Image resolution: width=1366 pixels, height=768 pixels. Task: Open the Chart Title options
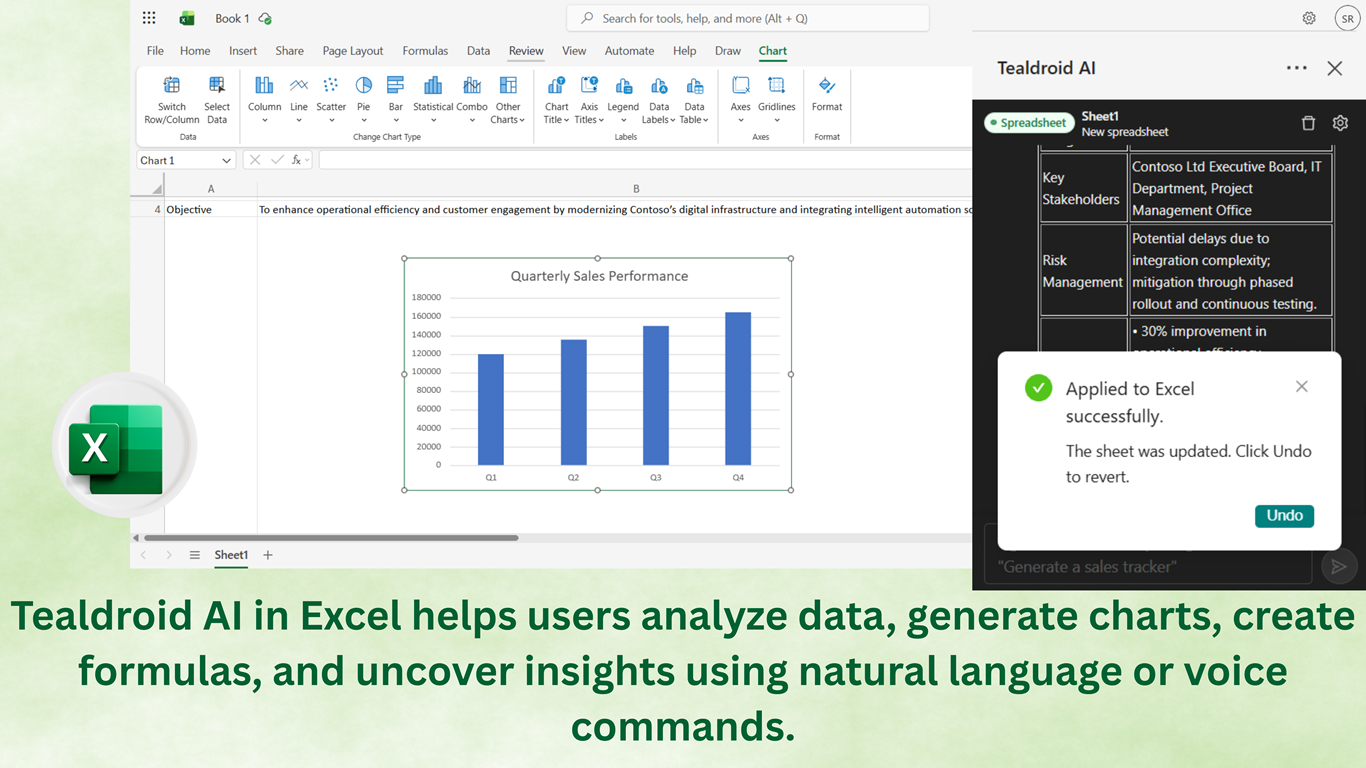(x=557, y=100)
